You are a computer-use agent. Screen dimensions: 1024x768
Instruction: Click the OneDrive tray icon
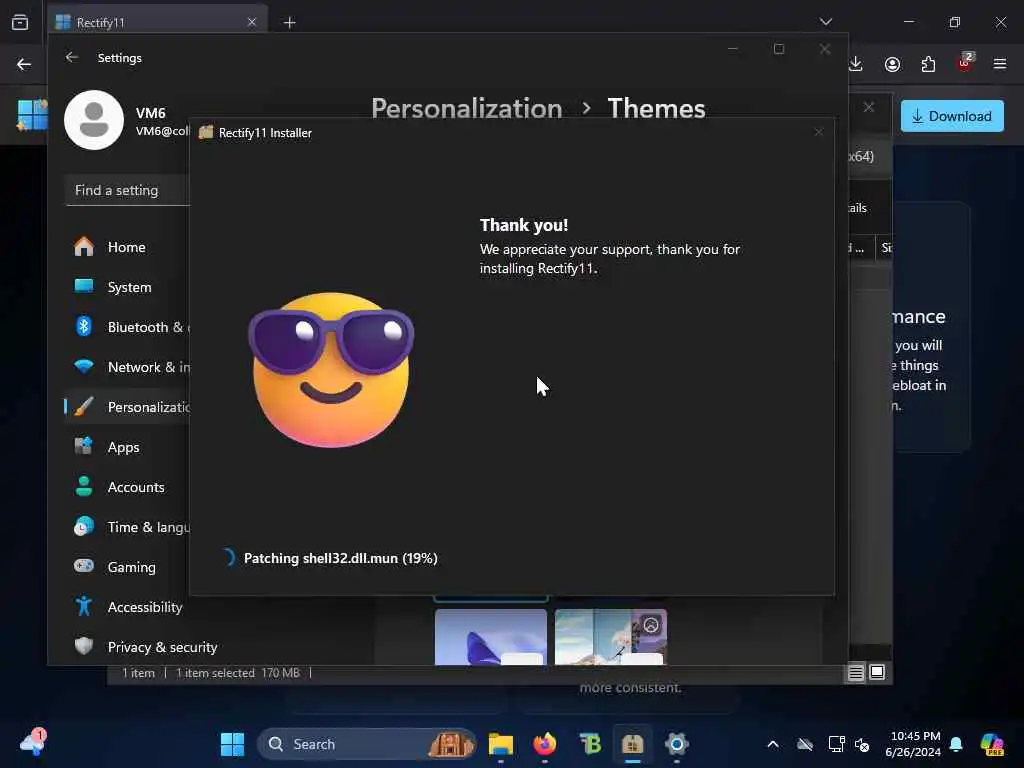(x=805, y=744)
